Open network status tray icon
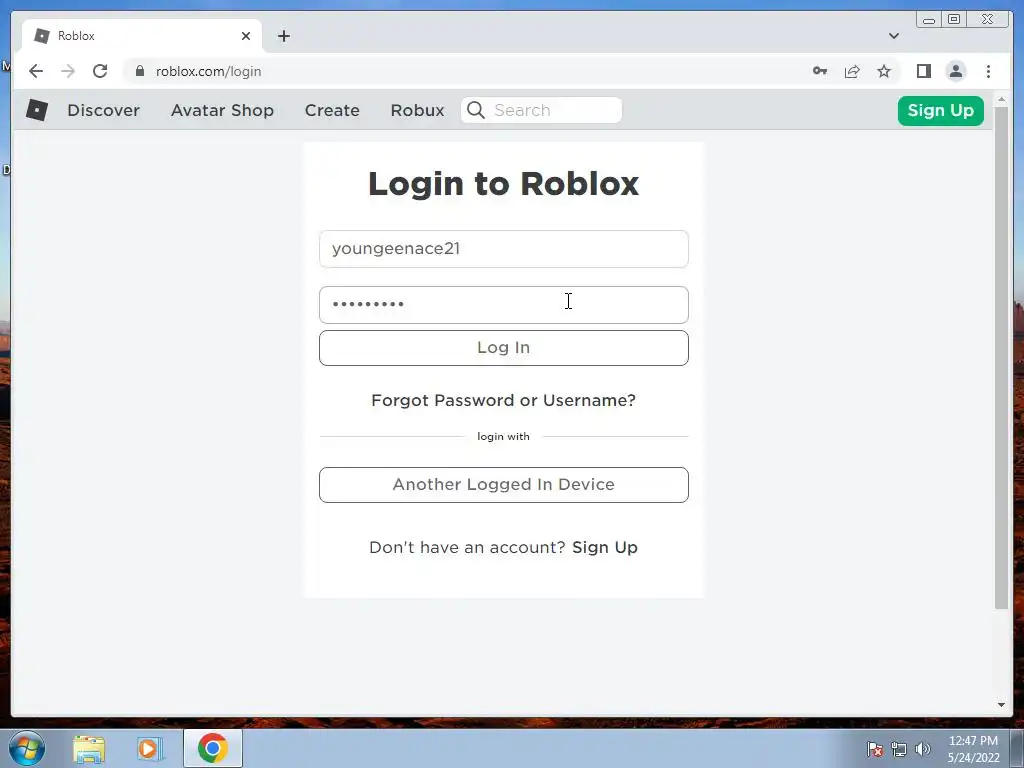Screen dimensions: 1024x768 pyautogui.click(x=899, y=749)
